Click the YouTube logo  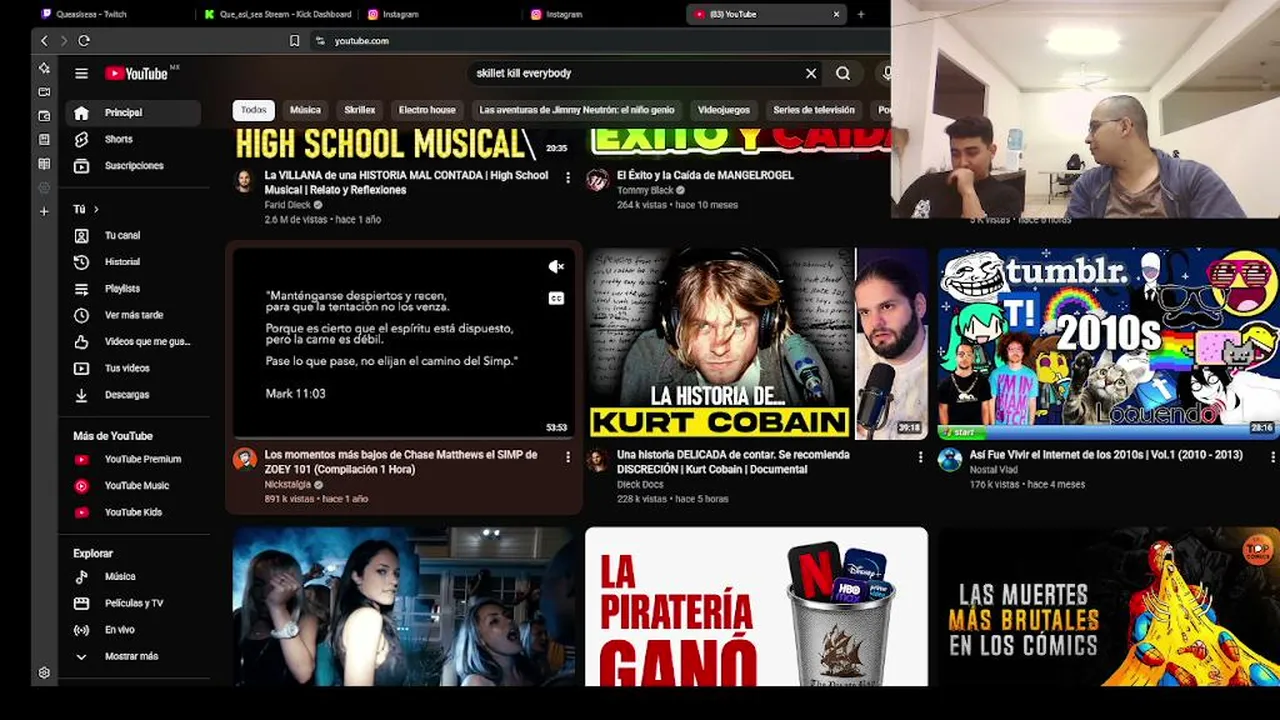point(137,73)
